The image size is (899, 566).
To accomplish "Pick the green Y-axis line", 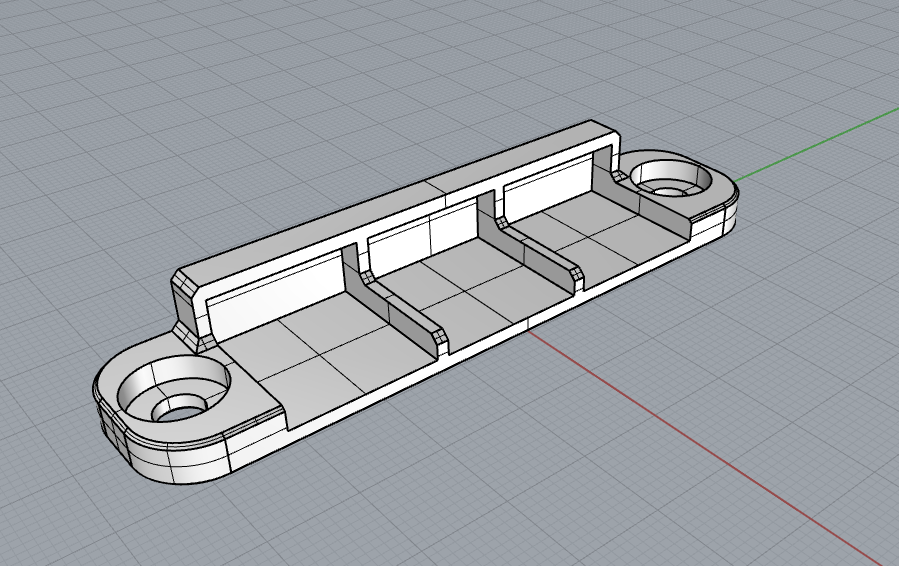I will [816, 142].
